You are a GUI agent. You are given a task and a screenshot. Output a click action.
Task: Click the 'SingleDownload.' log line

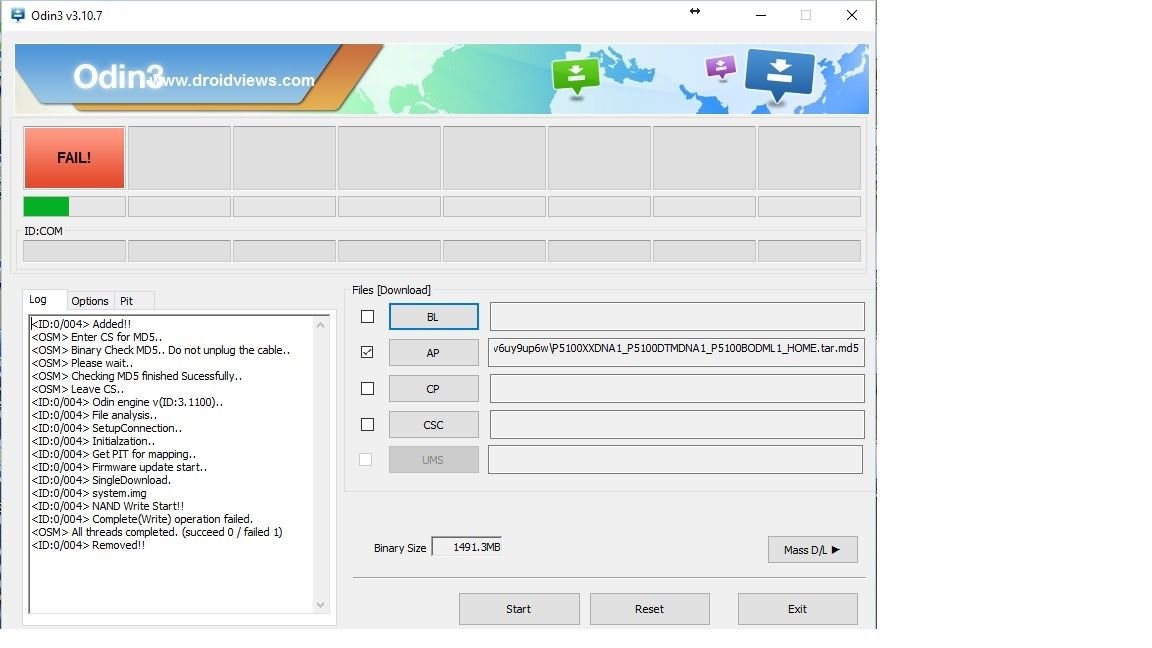point(101,480)
